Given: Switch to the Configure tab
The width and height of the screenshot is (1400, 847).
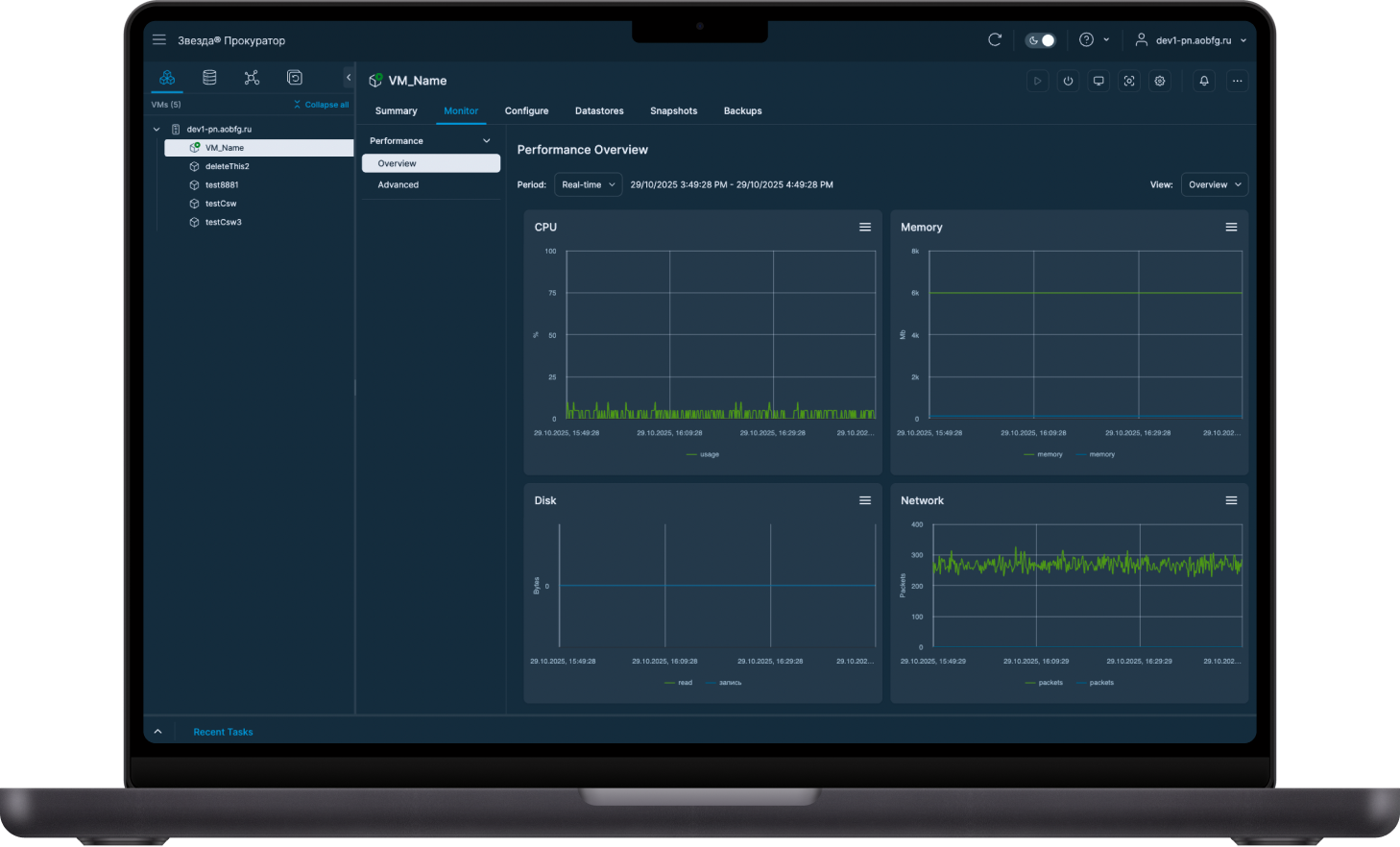Looking at the screenshot, I should [x=526, y=111].
